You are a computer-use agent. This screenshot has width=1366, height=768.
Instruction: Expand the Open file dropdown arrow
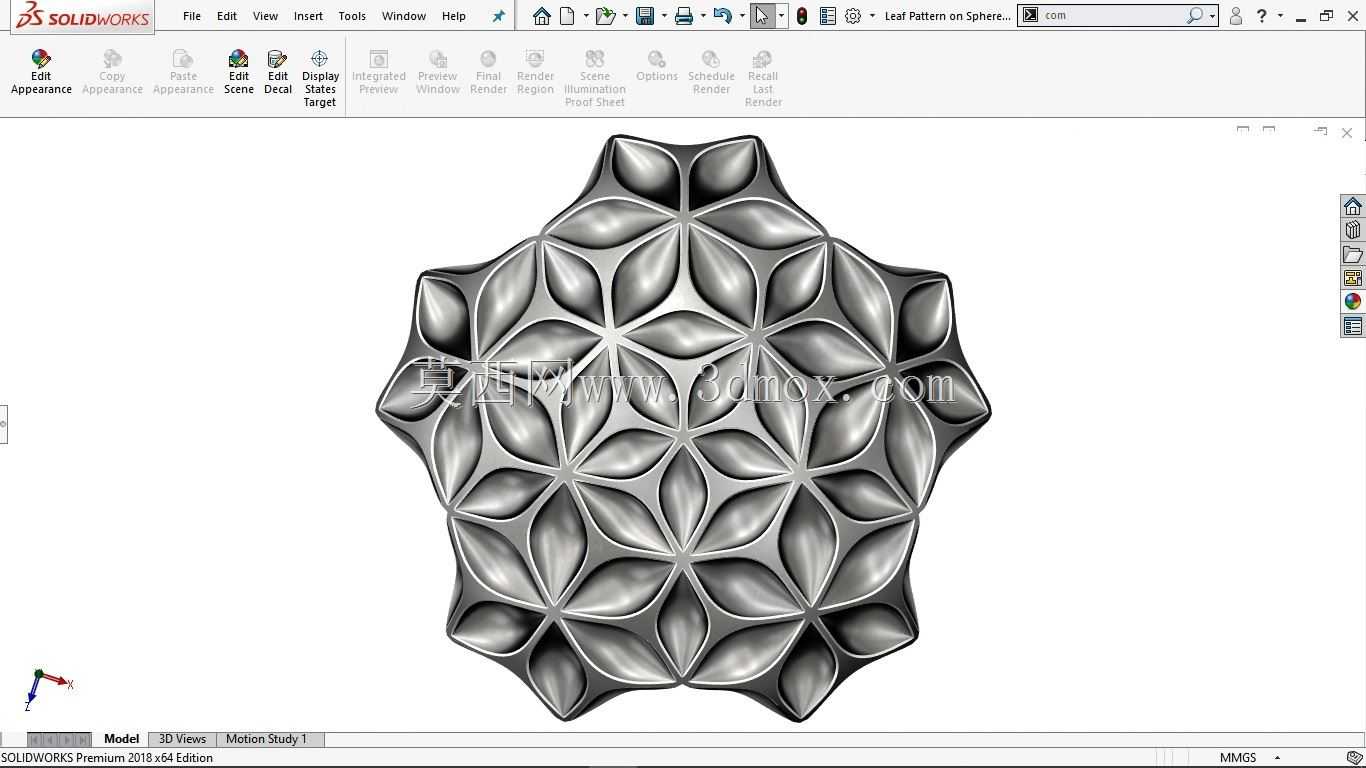(x=625, y=16)
